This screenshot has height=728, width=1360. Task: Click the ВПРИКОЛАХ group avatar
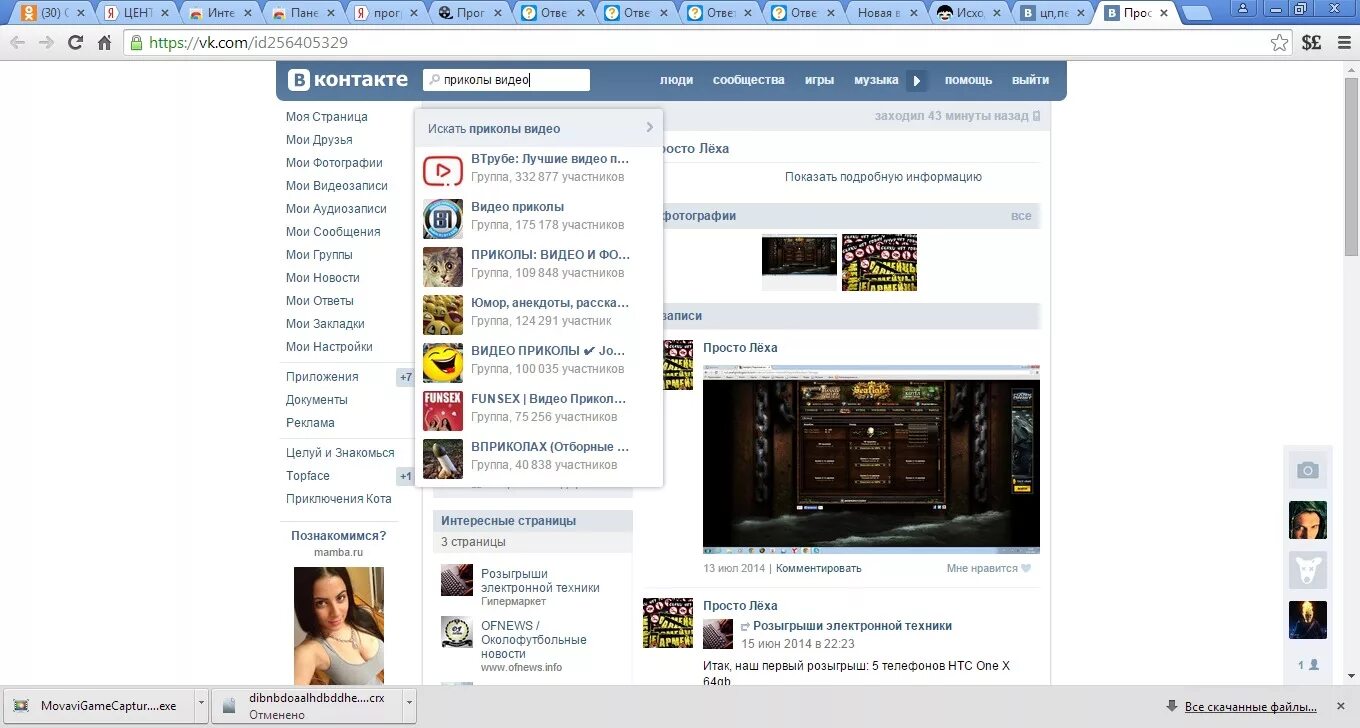pyautogui.click(x=442, y=458)
